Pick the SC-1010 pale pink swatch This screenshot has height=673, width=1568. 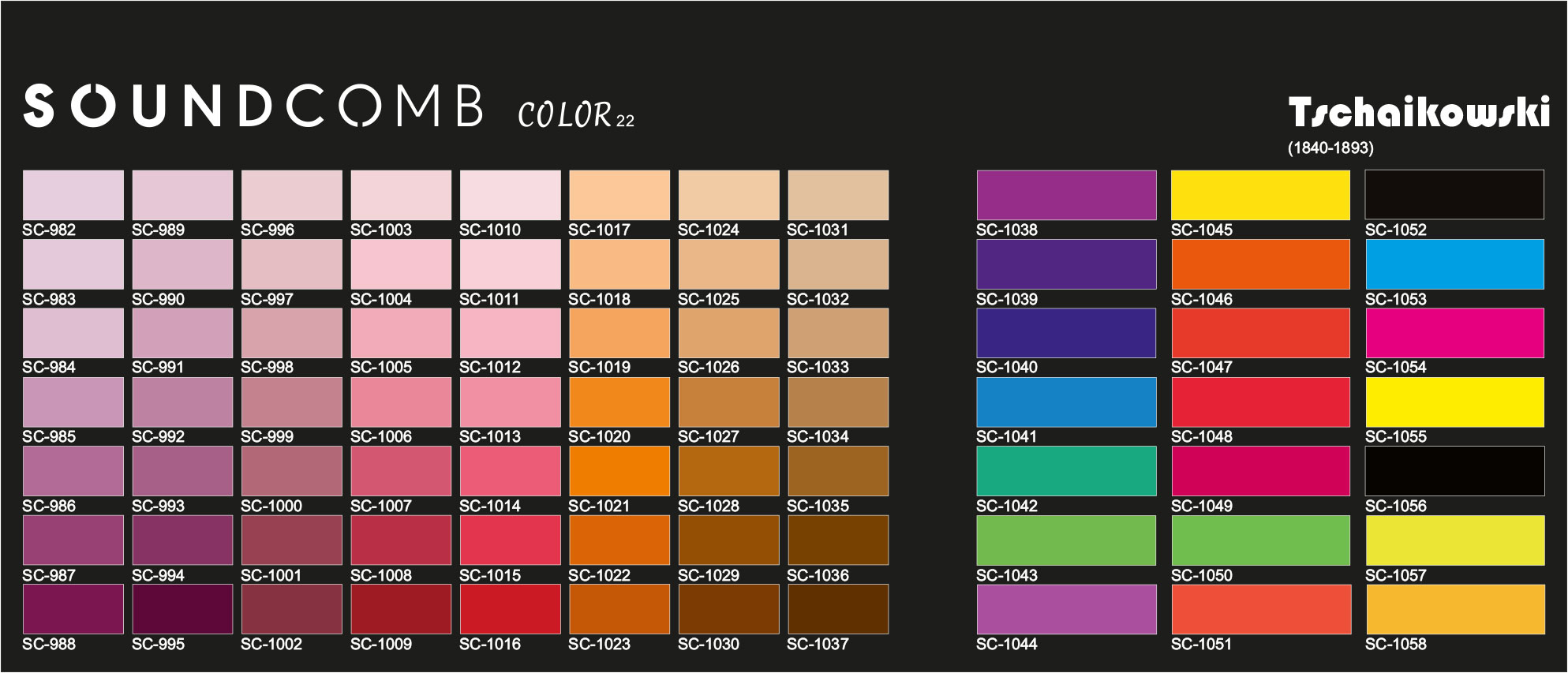[511, 195]
